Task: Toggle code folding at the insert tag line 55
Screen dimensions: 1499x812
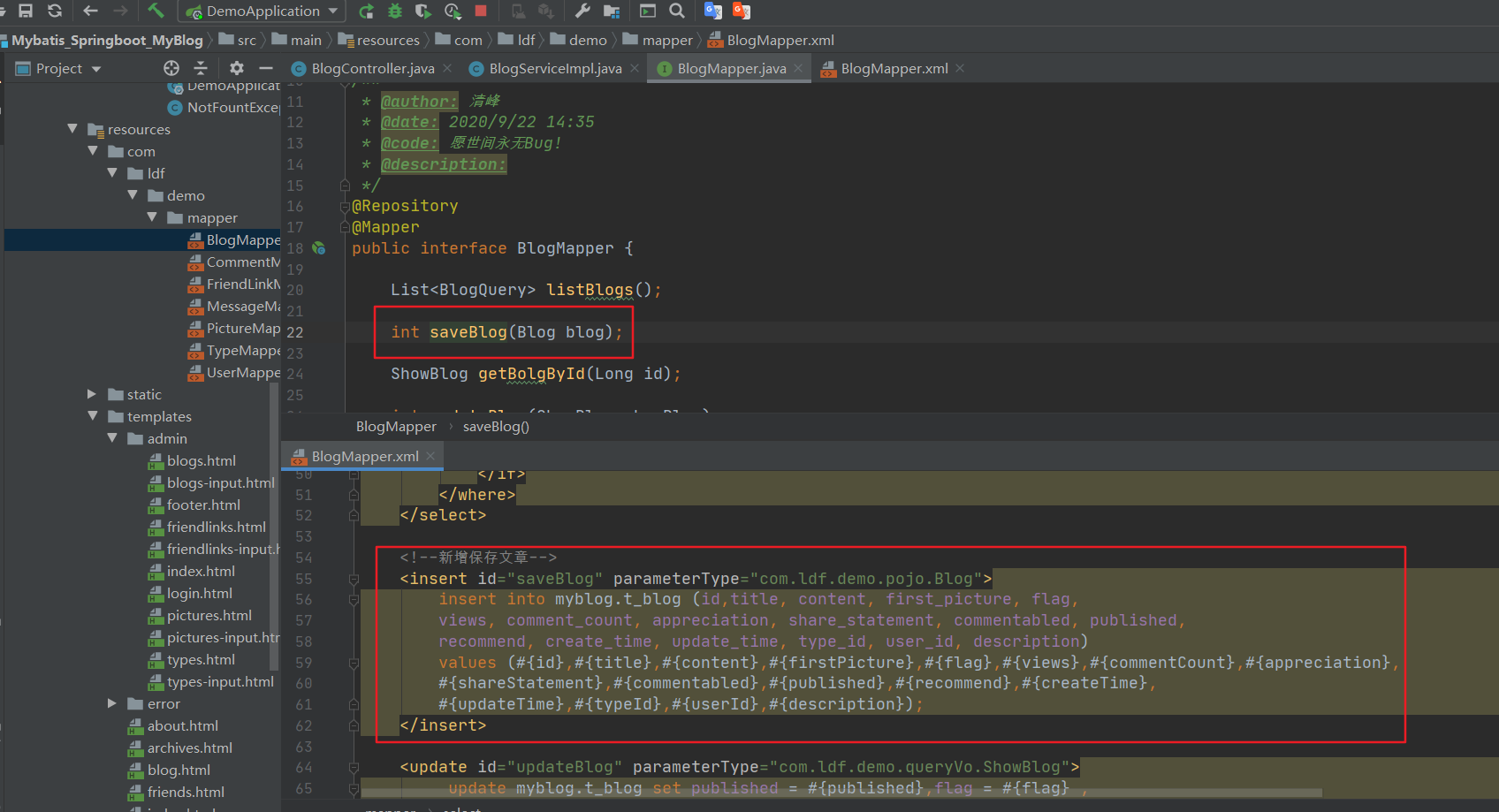Action: click(354, 579)
